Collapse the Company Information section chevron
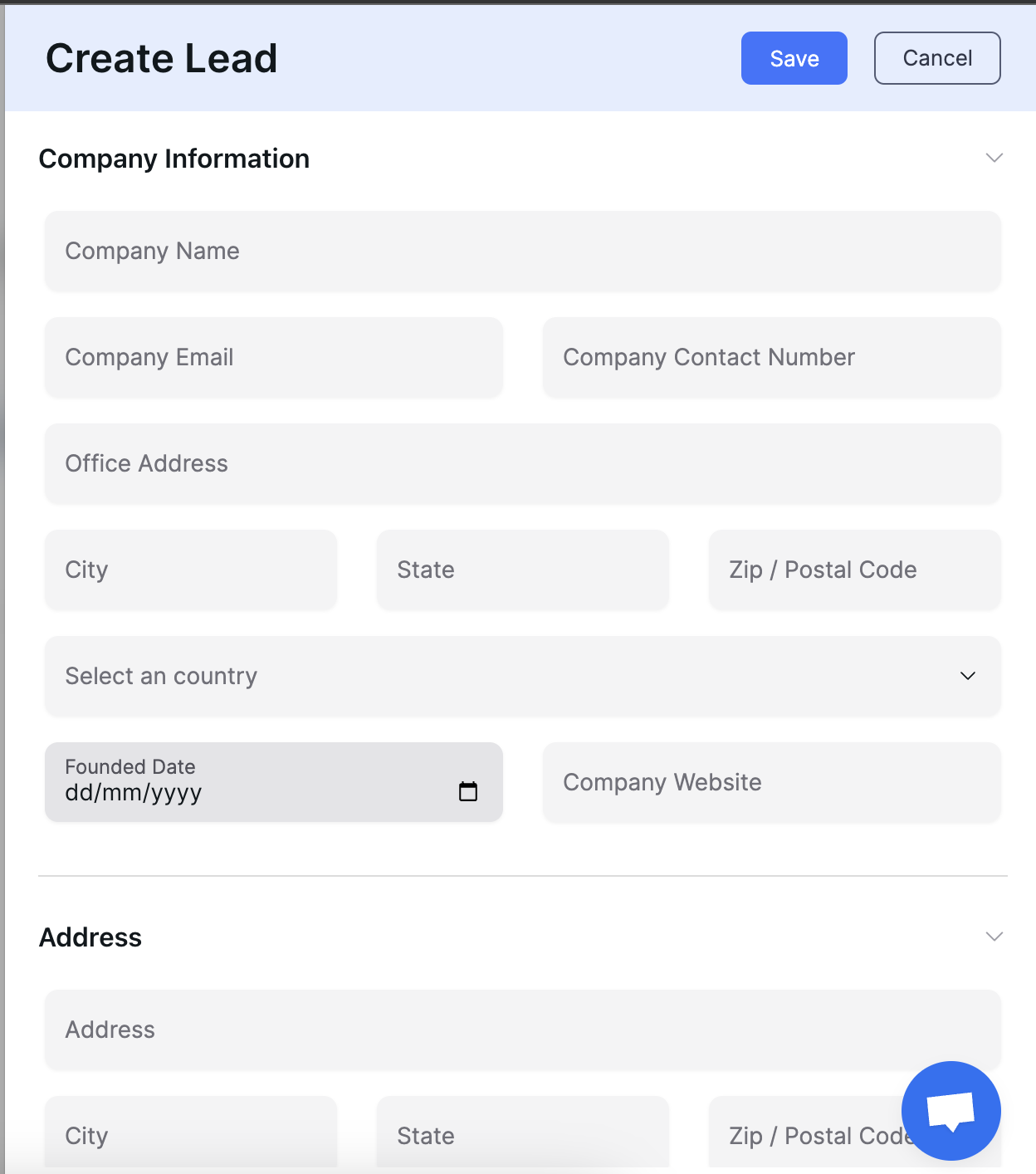 pos(994,158)
